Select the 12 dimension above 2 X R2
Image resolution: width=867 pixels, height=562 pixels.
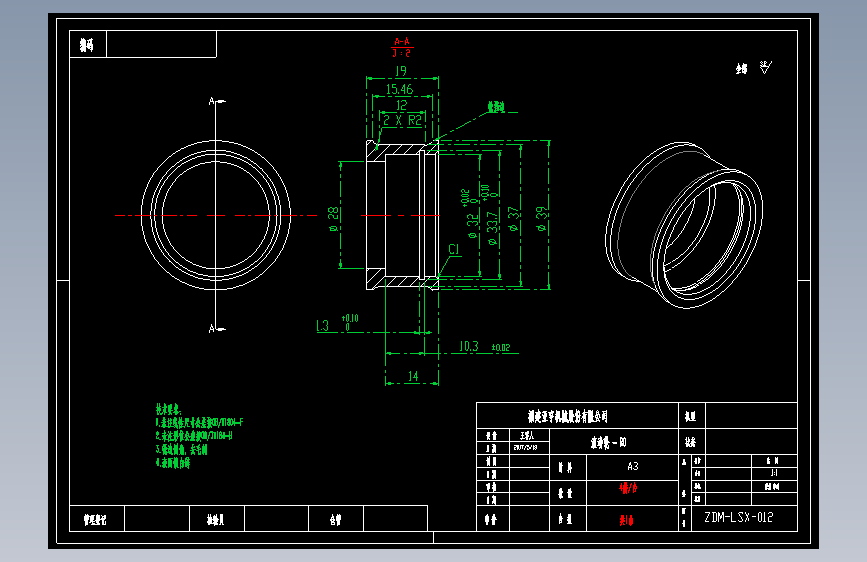tap(401, 105)
